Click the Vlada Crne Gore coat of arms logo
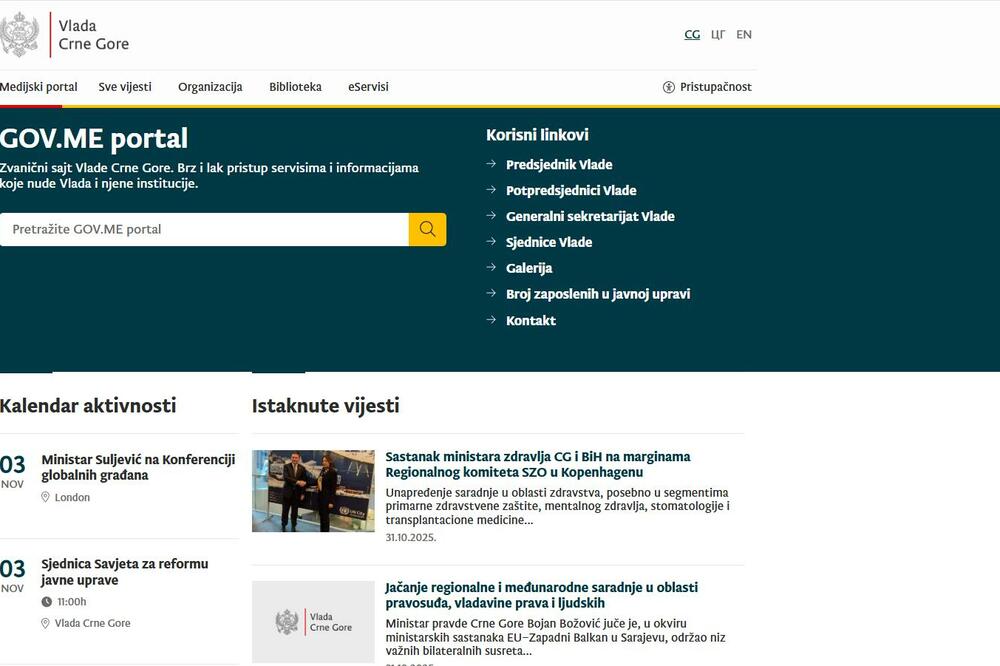Viewport: 1000px width, 666px height. (20, 32)
